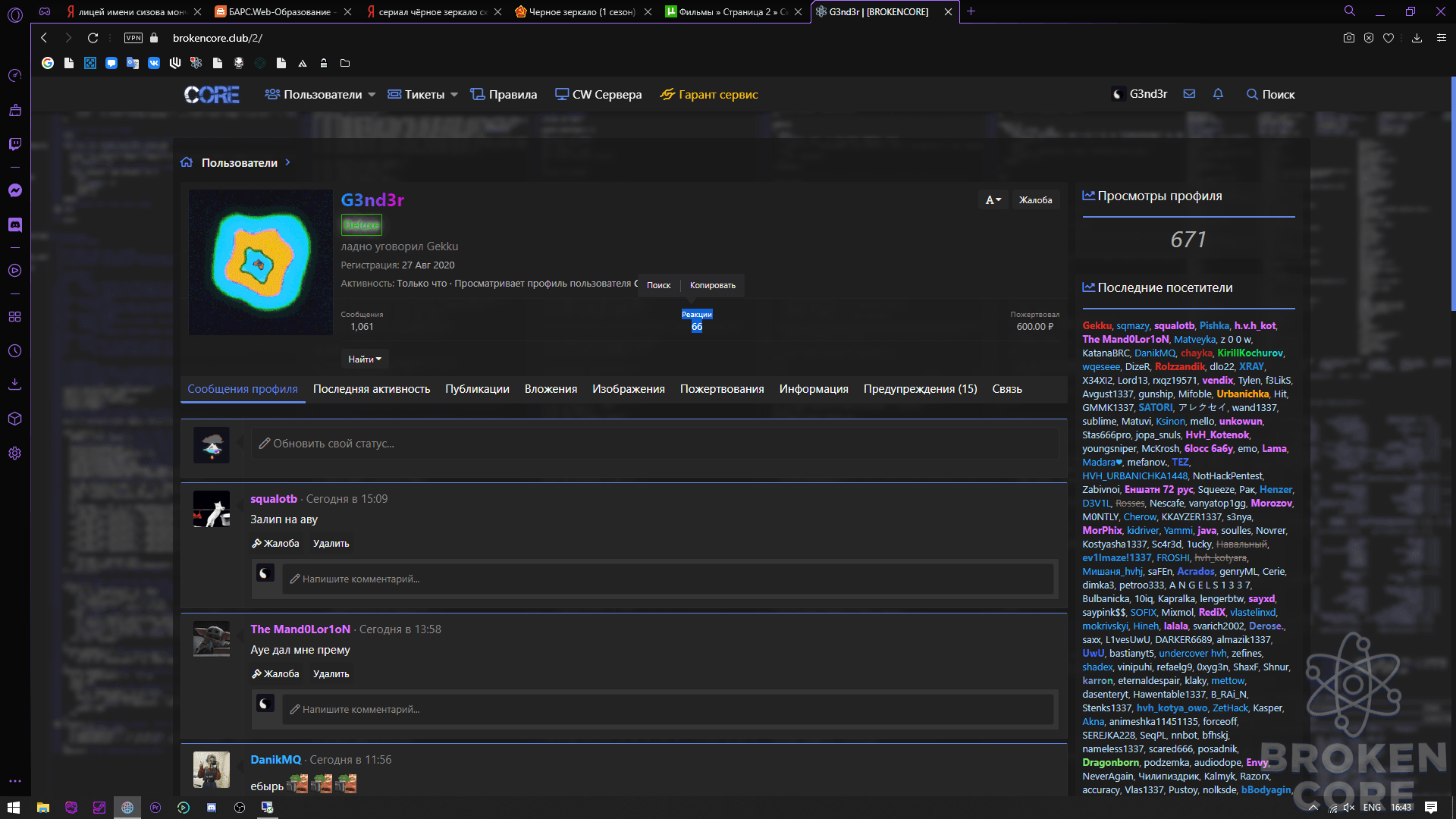Click the Обновить свой статус input field
The width and height of the screenshot is (1456, 819).
(x=654, y=444)
